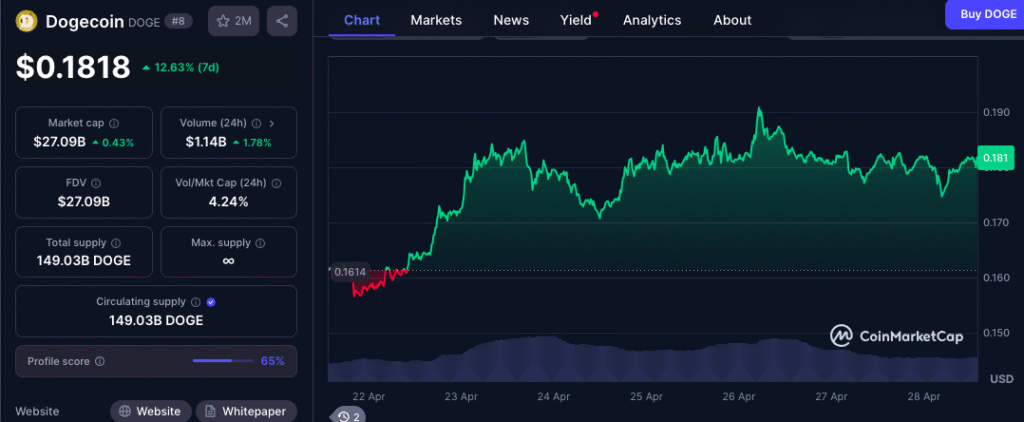Open Max. supply info icon

click(260, 243)
